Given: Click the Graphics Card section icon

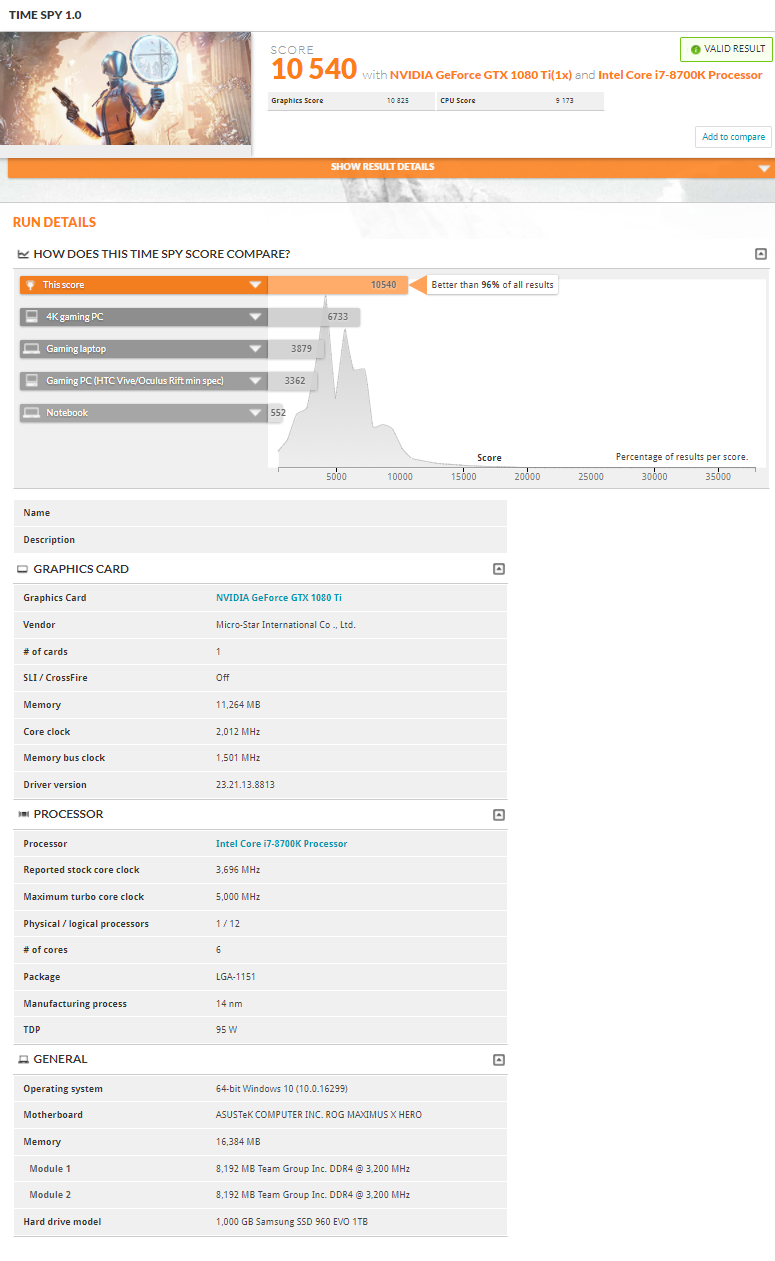Looking at the screenshot, I should tap(23, 569).
